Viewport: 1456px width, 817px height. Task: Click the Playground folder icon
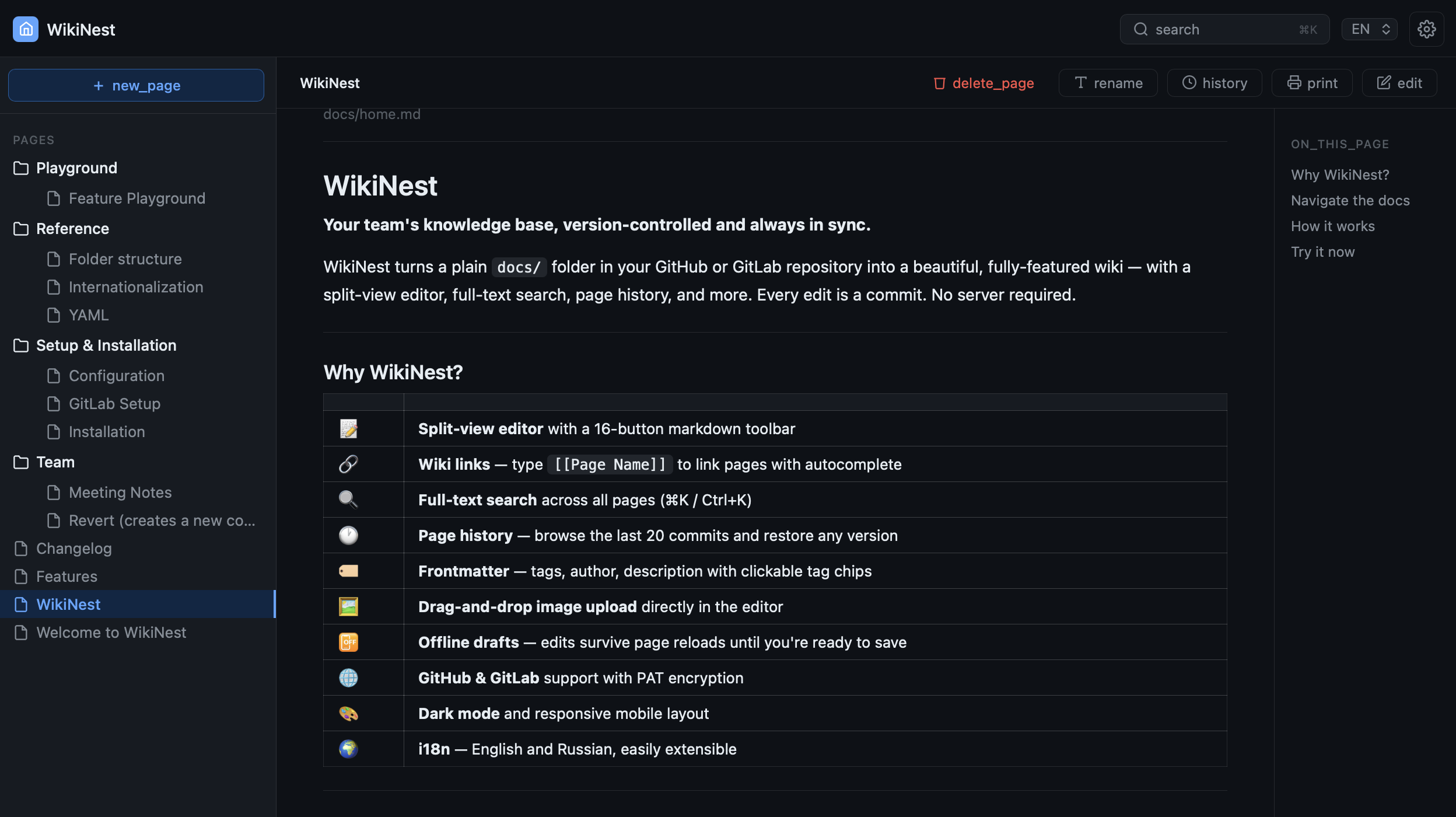click(x=21, y=168)
